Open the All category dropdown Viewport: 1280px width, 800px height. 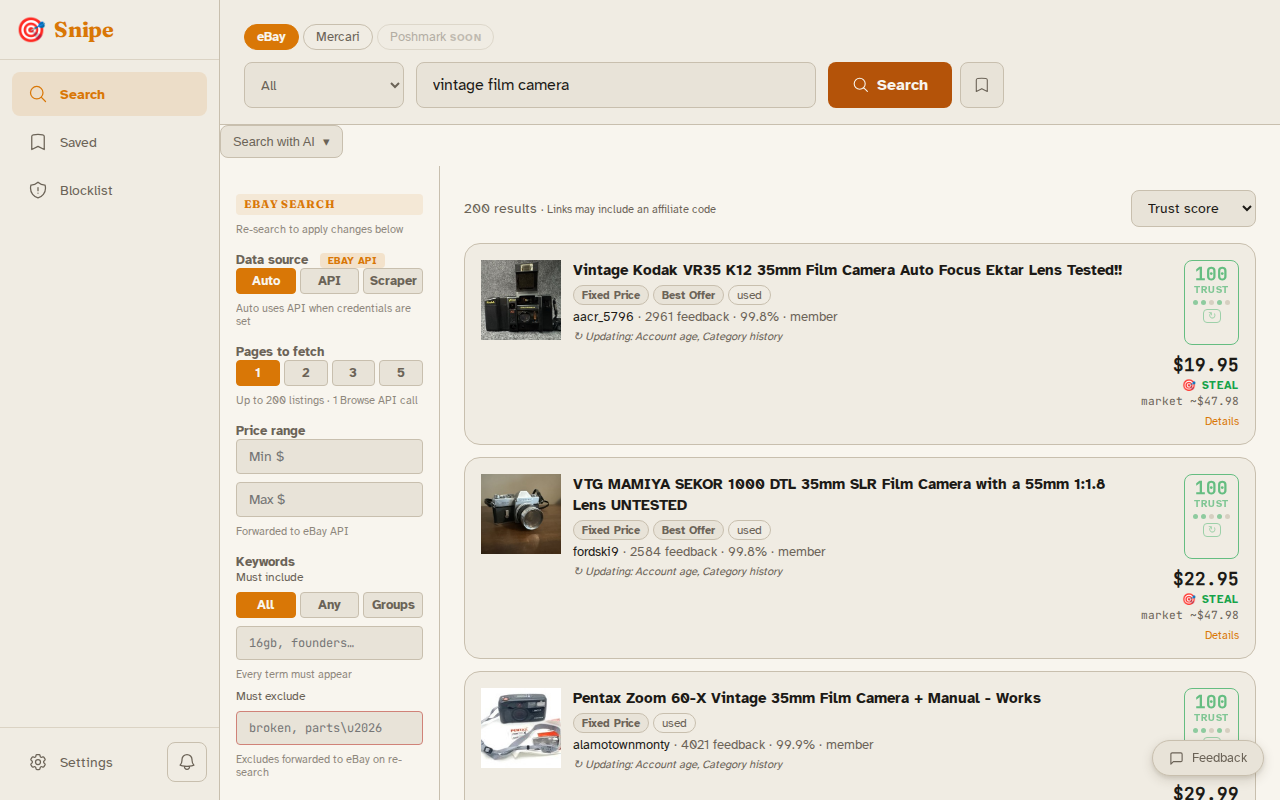(x=324, y=85)
